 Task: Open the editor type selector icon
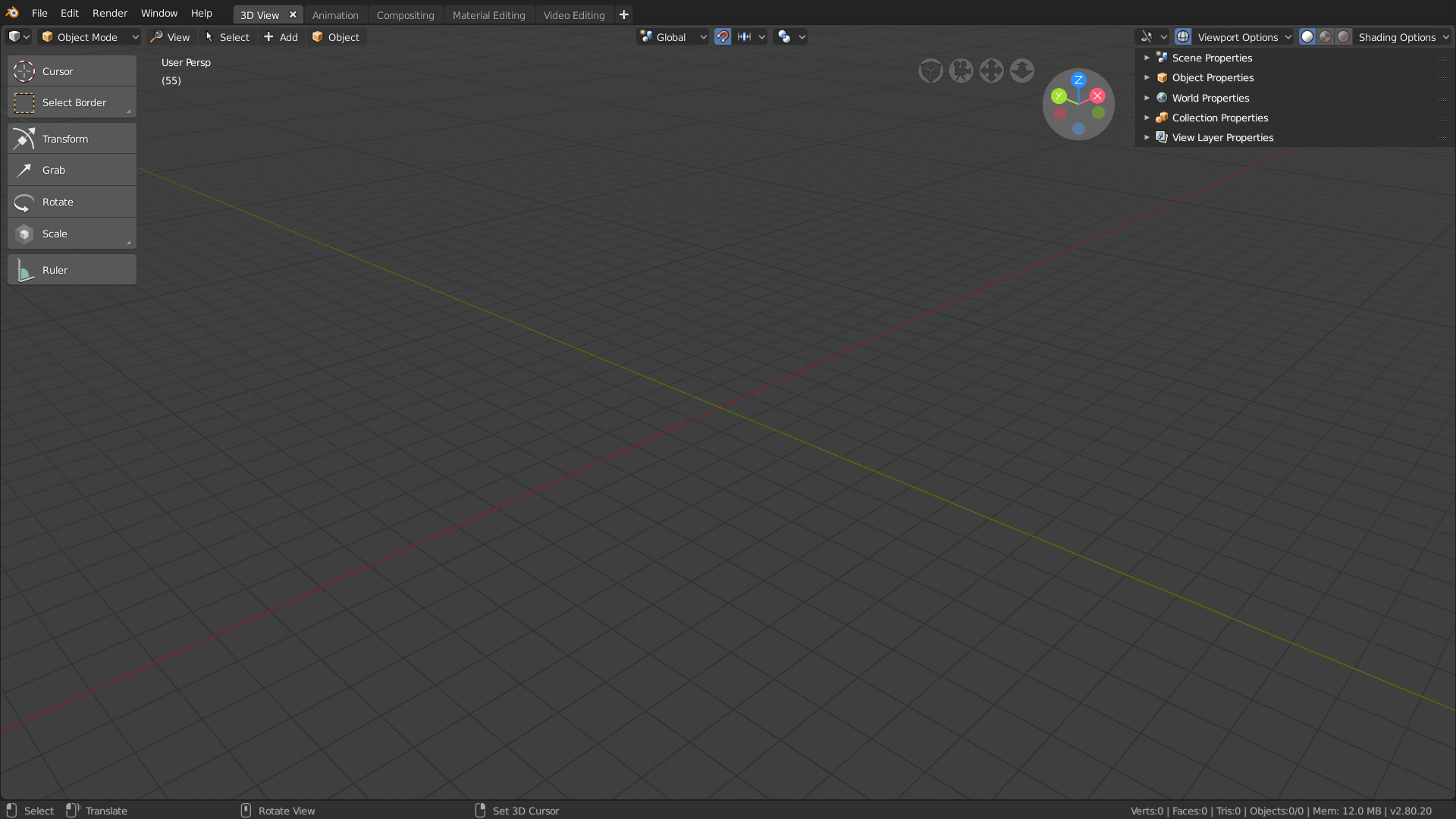pos(17,36)
